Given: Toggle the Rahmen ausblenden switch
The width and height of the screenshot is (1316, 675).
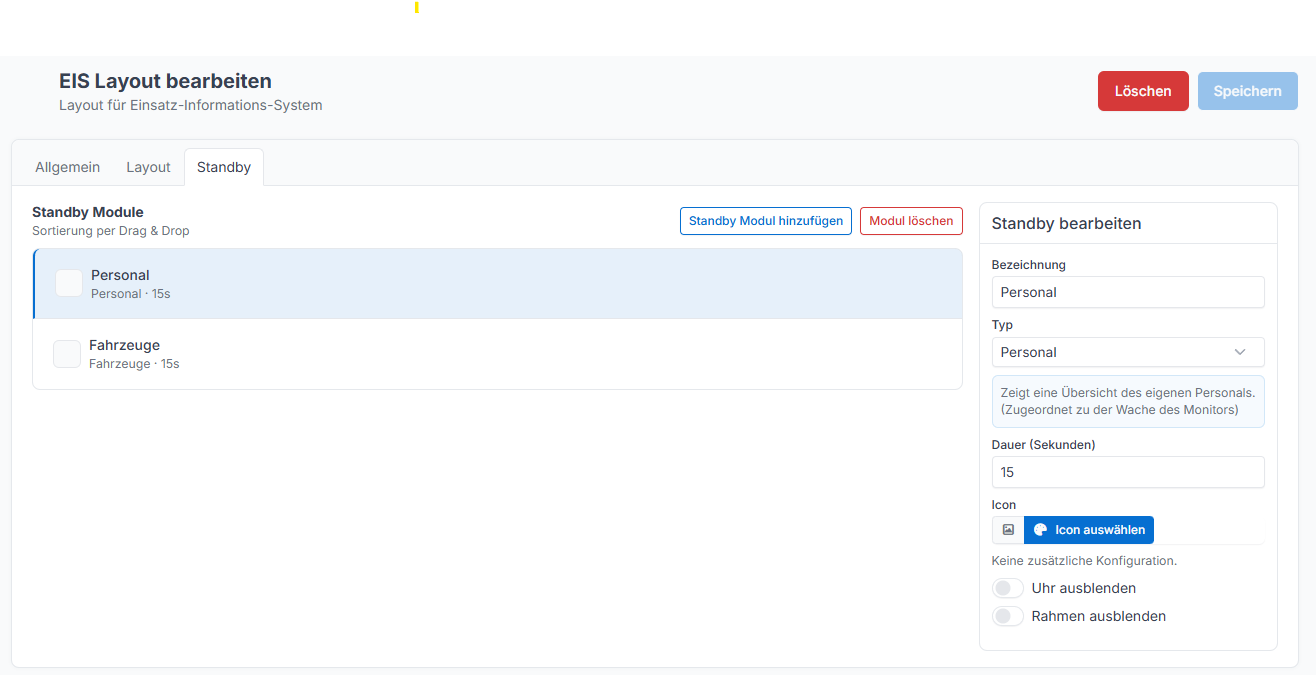Looking at the screenshot, I should click(1008, 616).
